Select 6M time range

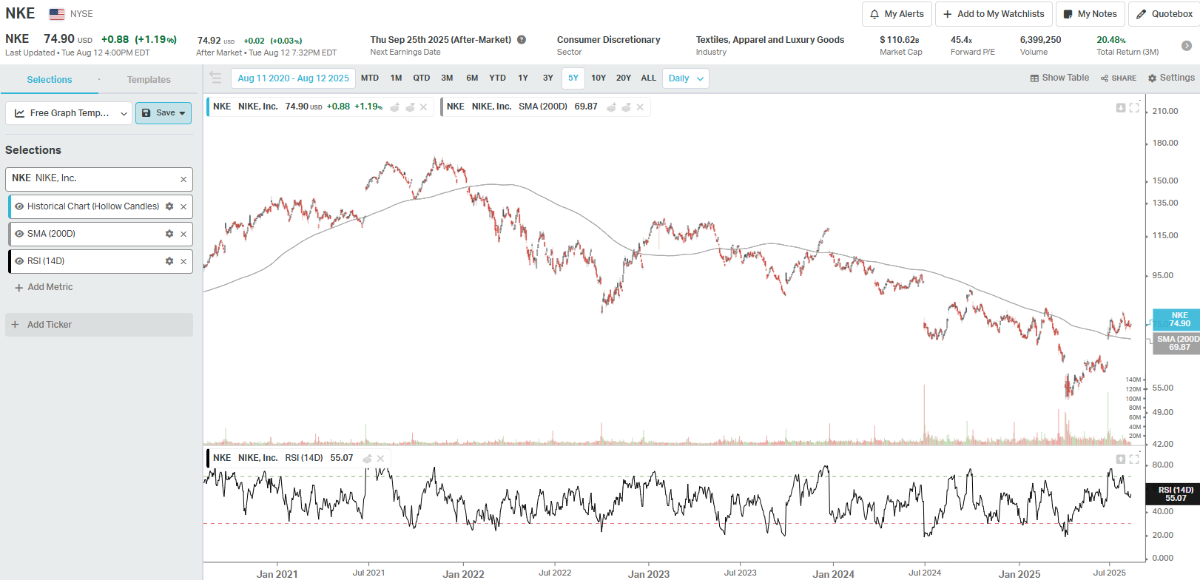tap(472, 78)
